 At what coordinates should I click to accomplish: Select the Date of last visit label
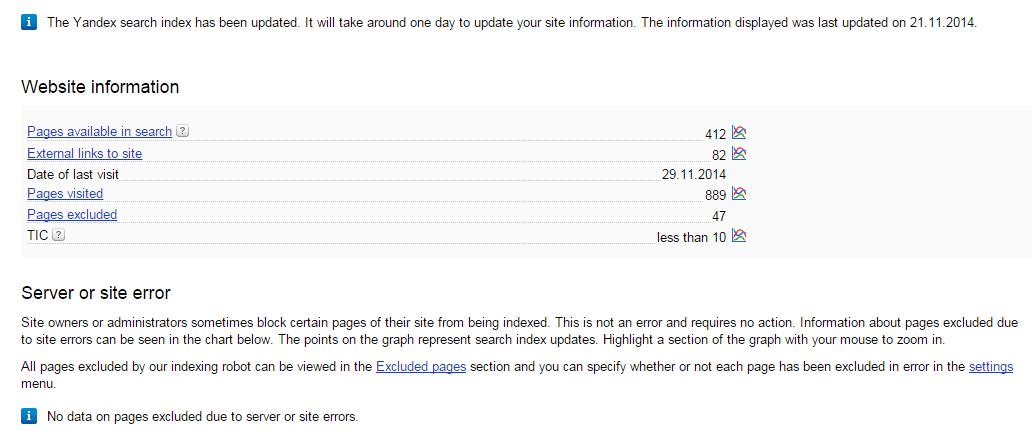coord(73,174)
